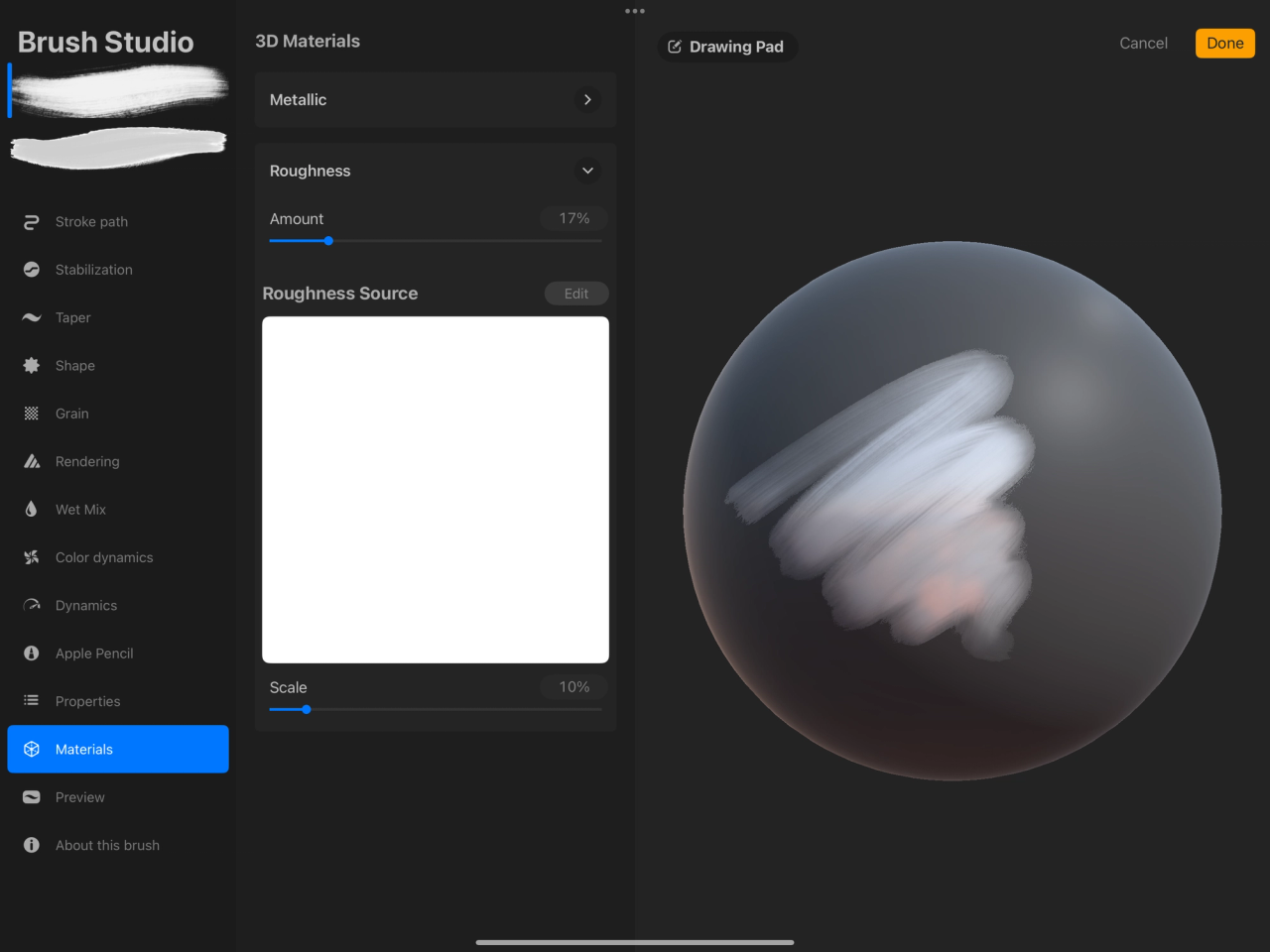Screen dimensions: 1270x952
Task: Edit the Roughness Source
Action: 576,293
